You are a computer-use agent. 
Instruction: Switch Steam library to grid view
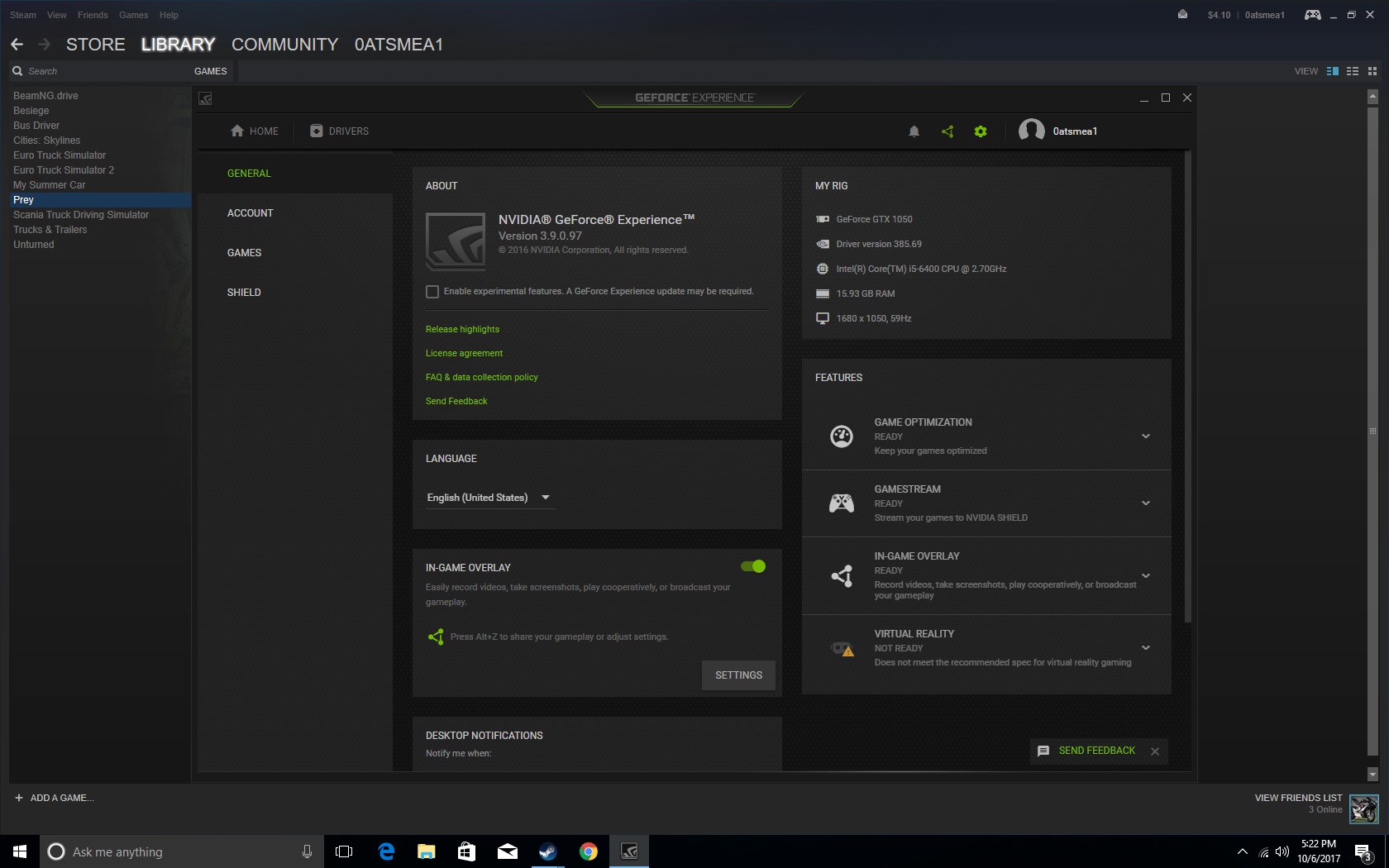point(1372,71)
